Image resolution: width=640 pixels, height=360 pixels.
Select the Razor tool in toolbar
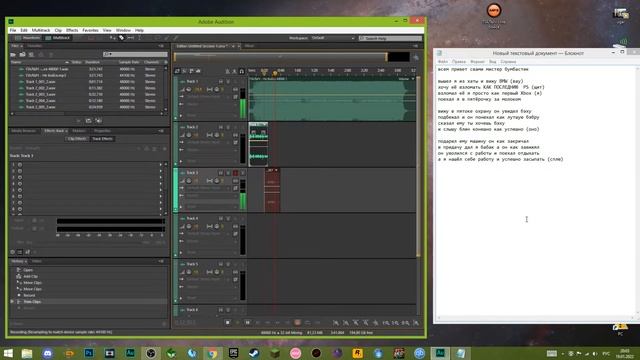[122, 38]
